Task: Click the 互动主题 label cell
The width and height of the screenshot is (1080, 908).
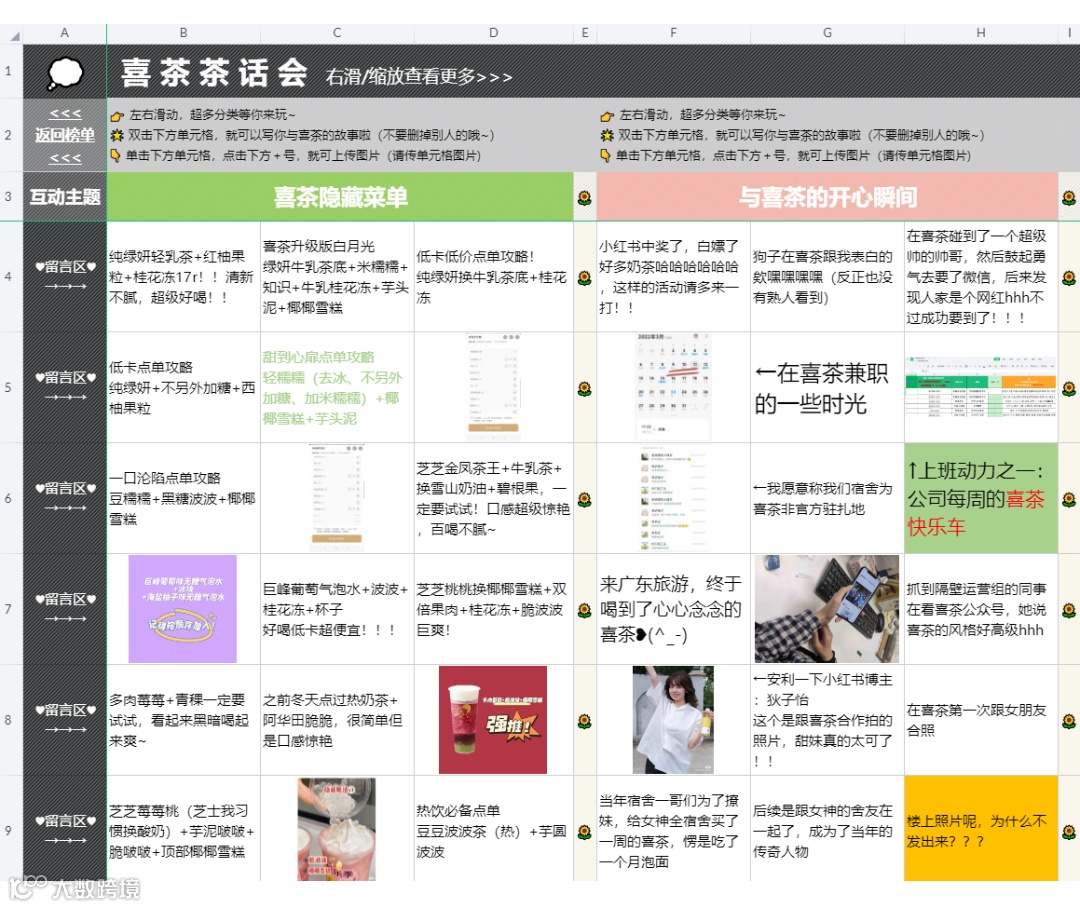Action: (x=65, y=197)
